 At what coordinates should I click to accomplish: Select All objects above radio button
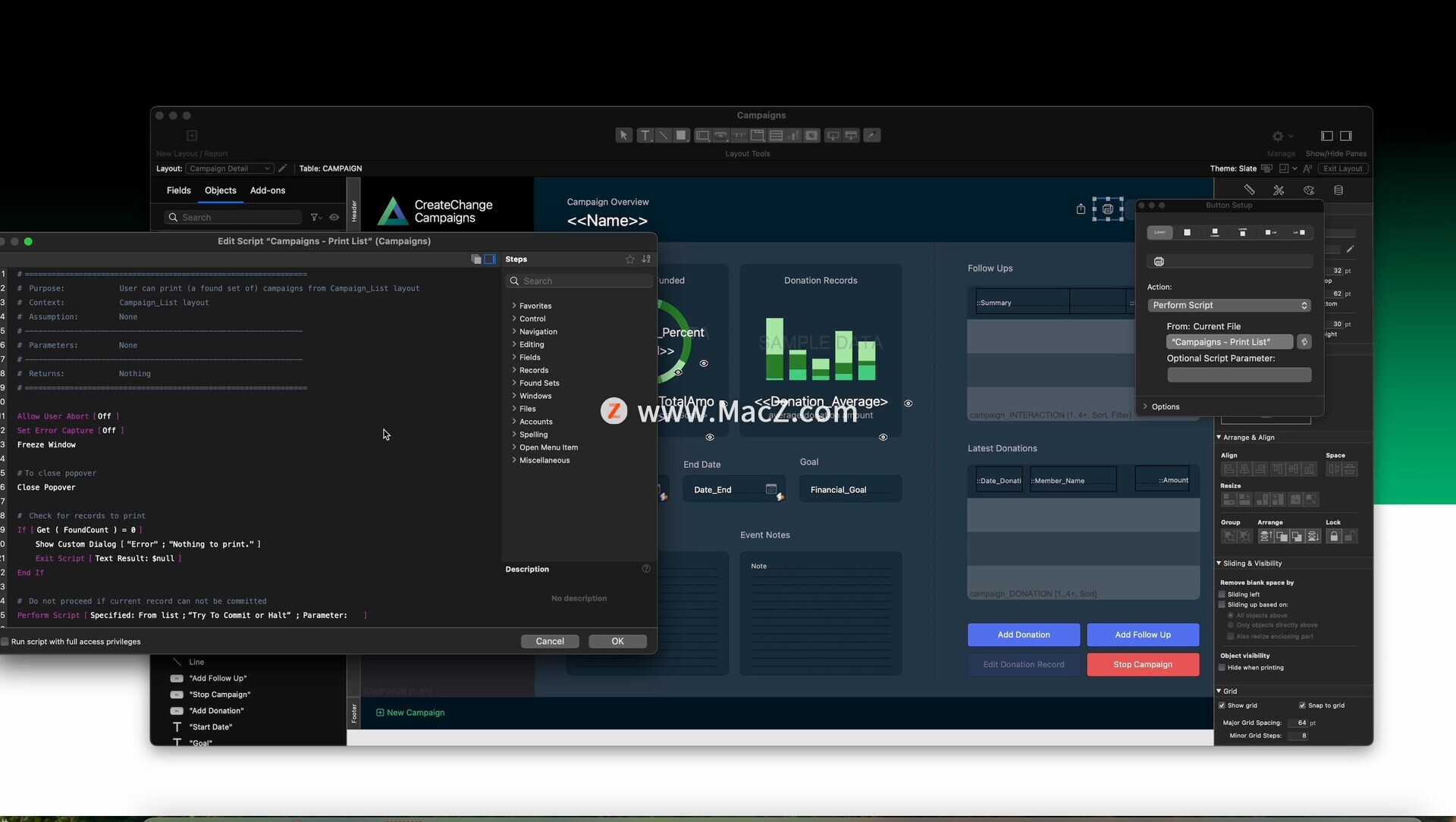tap(1230, 616)
